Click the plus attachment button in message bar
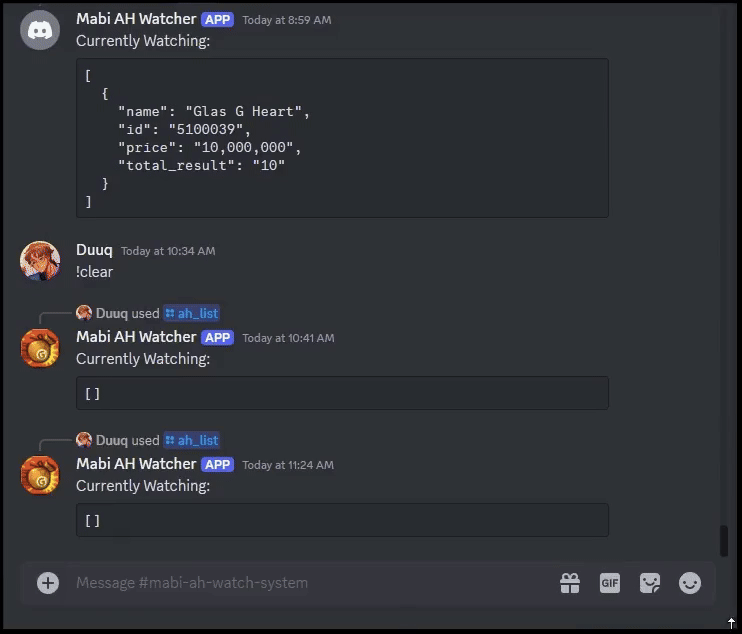Screen dimensions: 742x634 [x=48, y=583]
